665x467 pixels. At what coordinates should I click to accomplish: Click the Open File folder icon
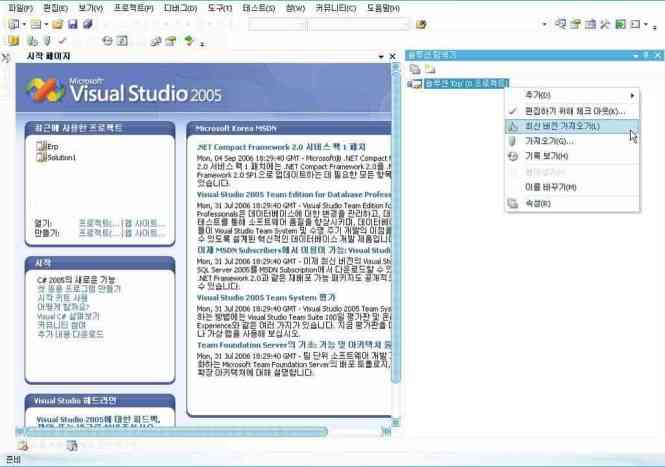[58, 24]
